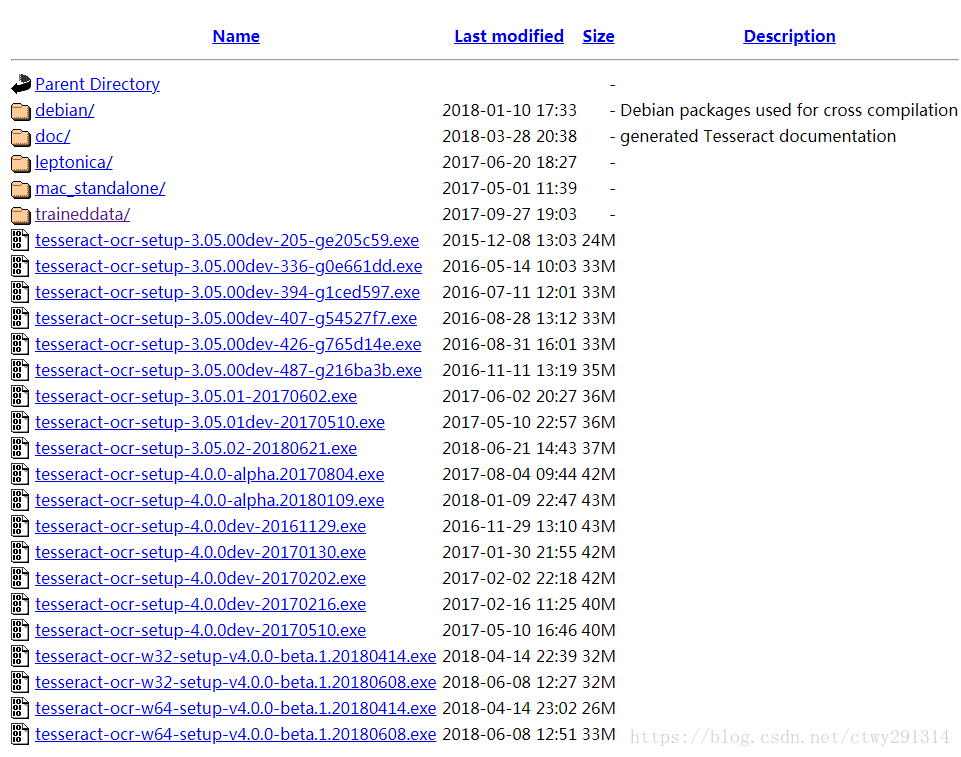The height and width of the screenshot is (757, 961).
Task: Download tesseract-ocr-setup-3.05.00dev-407-g54527f7.exe
Action: [x=226, y=318]
